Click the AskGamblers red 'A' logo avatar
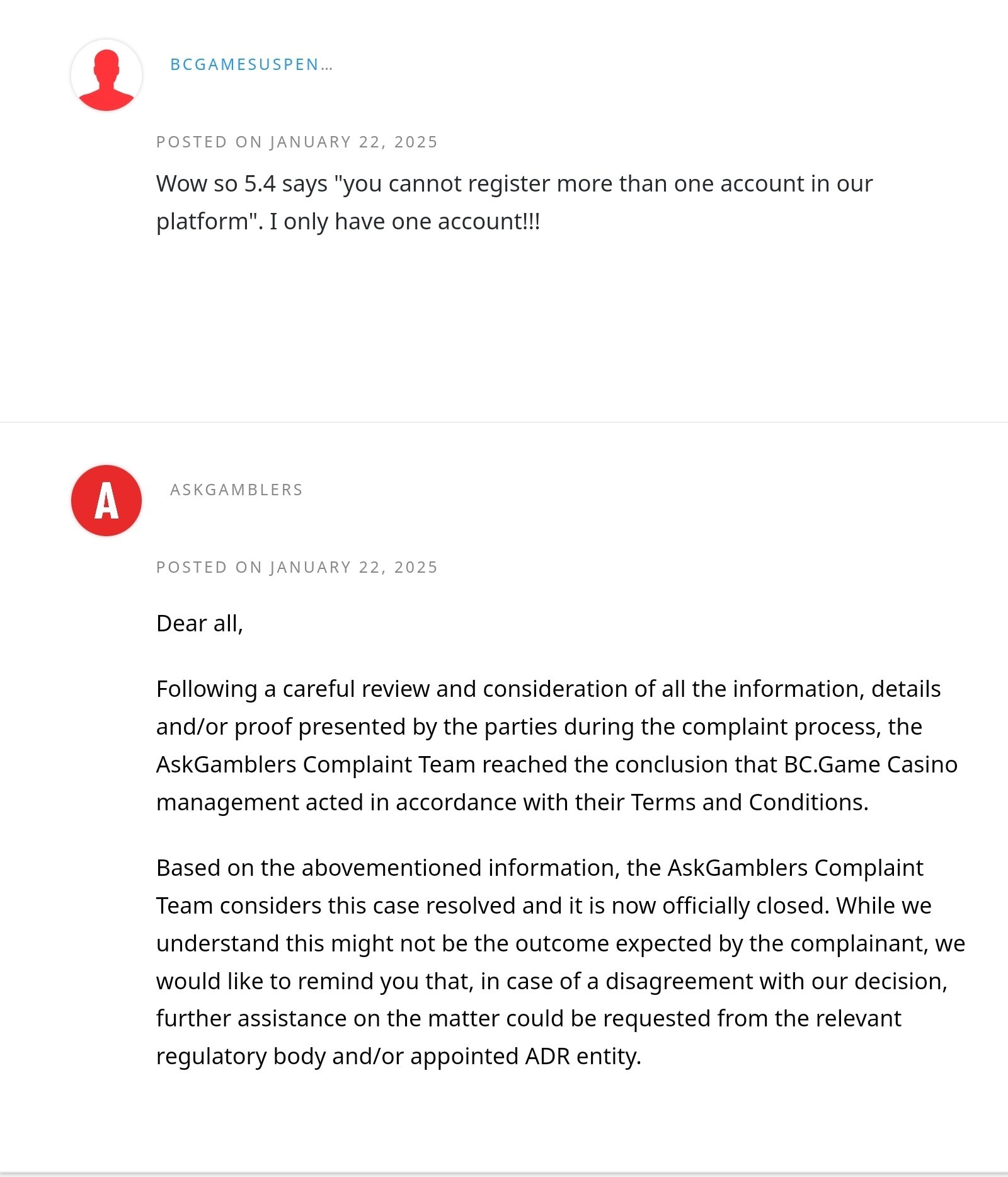1008x1177 pixels. [106, 500]
